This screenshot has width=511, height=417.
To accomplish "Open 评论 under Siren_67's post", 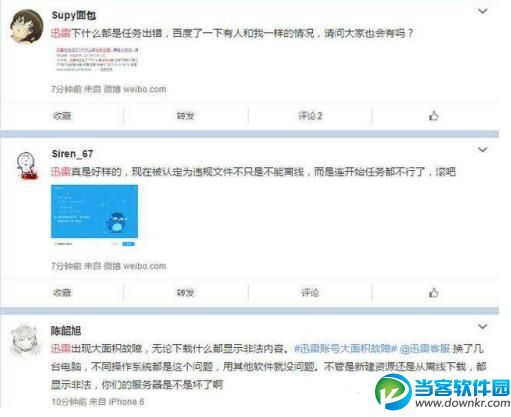I will click(x=310, y=293).
